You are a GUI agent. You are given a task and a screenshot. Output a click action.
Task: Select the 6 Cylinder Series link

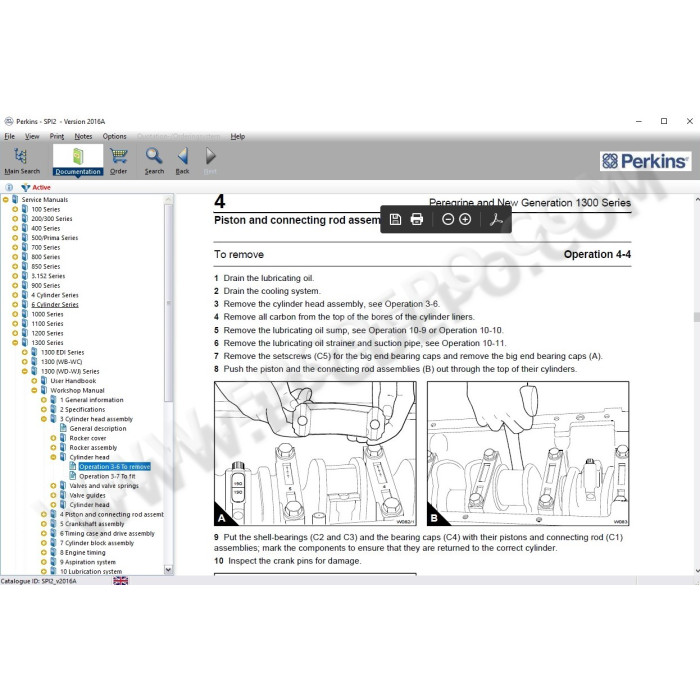coord(54,304)
